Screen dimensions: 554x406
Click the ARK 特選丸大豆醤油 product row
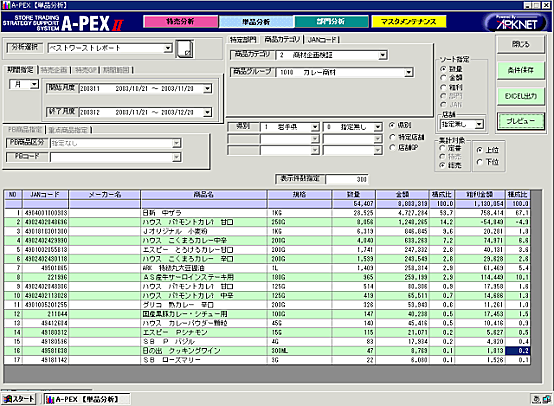[x=267, y=268]
